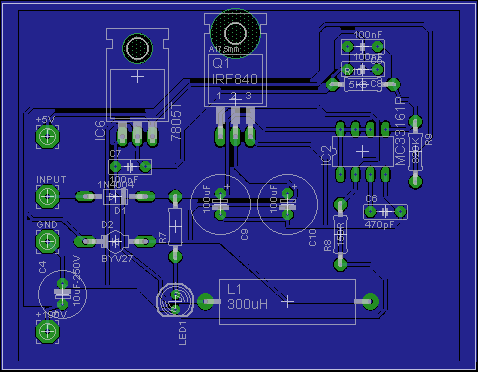Select the LED1 component
Screen dimensions: 478x372
click(175, 301)
